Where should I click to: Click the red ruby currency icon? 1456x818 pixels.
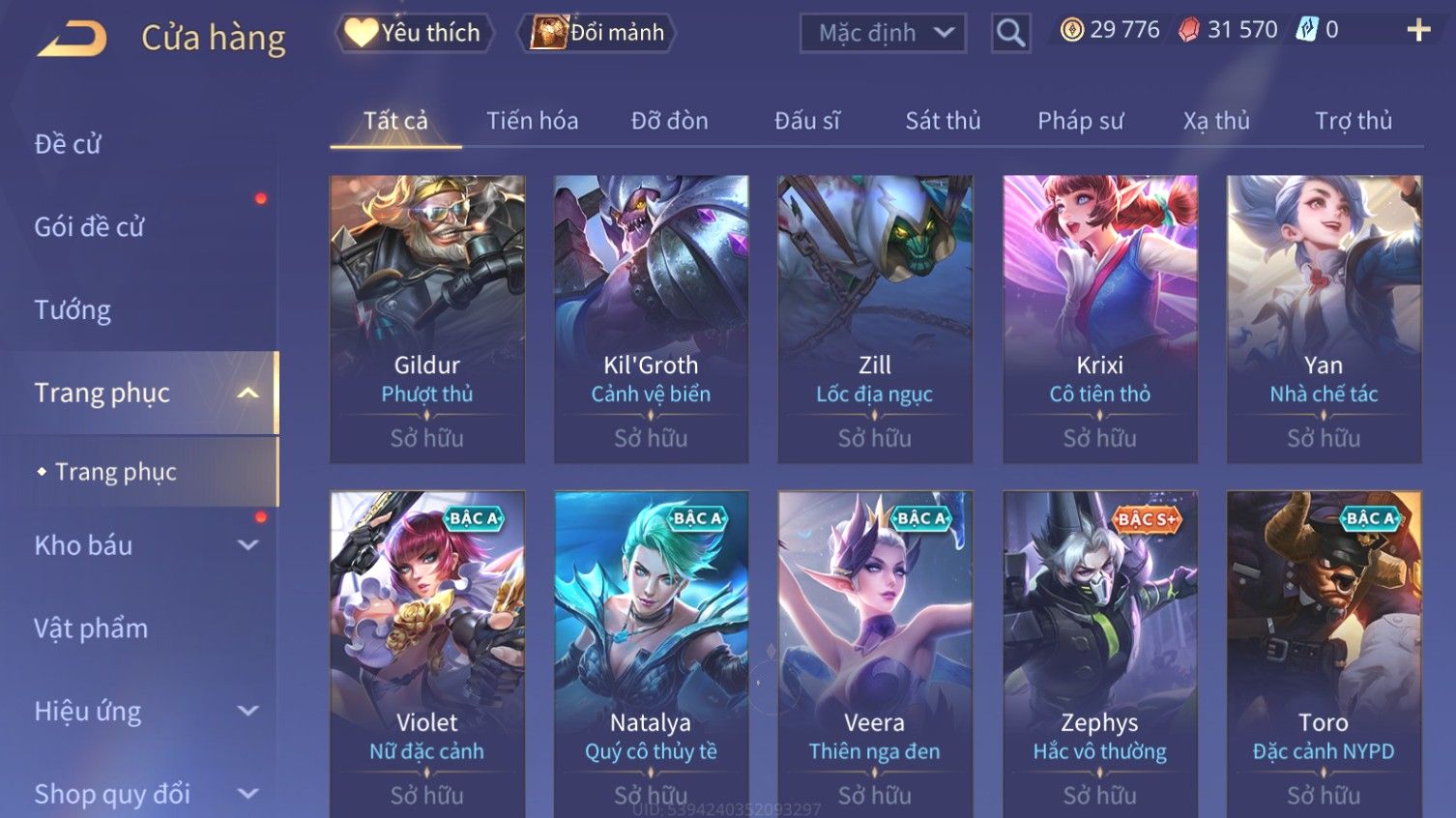pos(1189,30)
